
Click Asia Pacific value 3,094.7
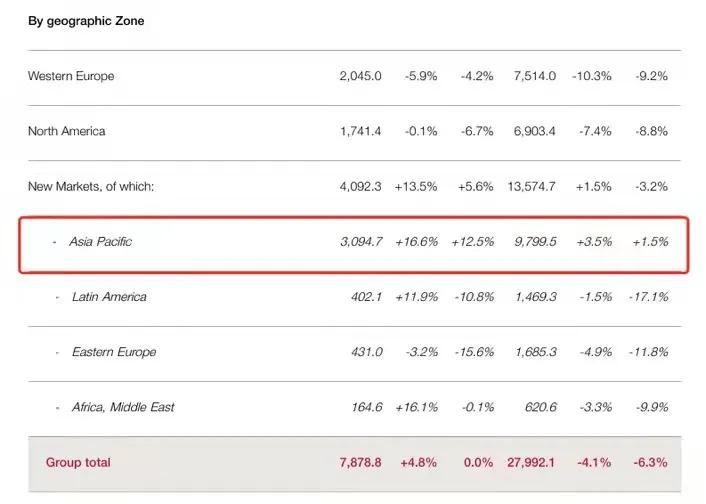360,242
